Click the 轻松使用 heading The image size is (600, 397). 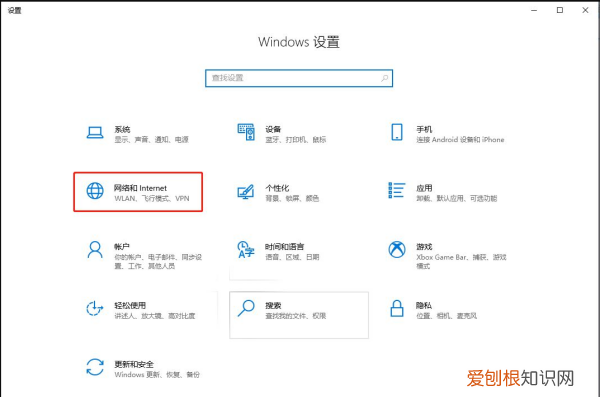(130, 306)
